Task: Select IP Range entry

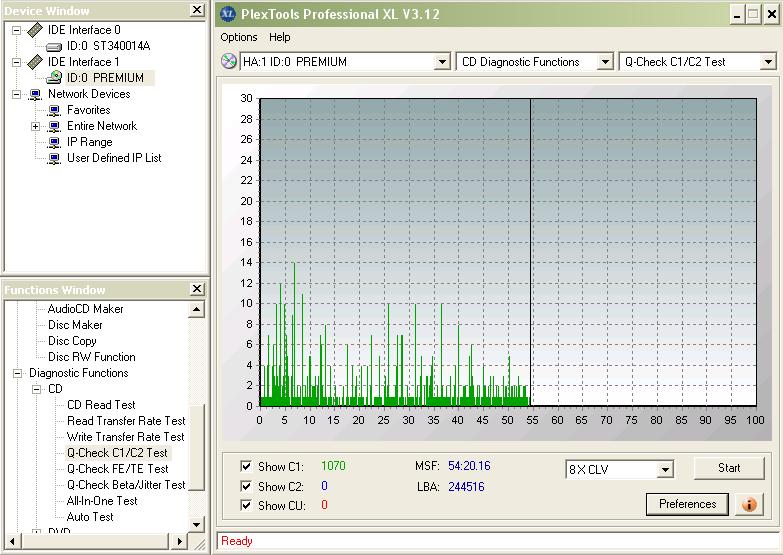Action: 89,142
